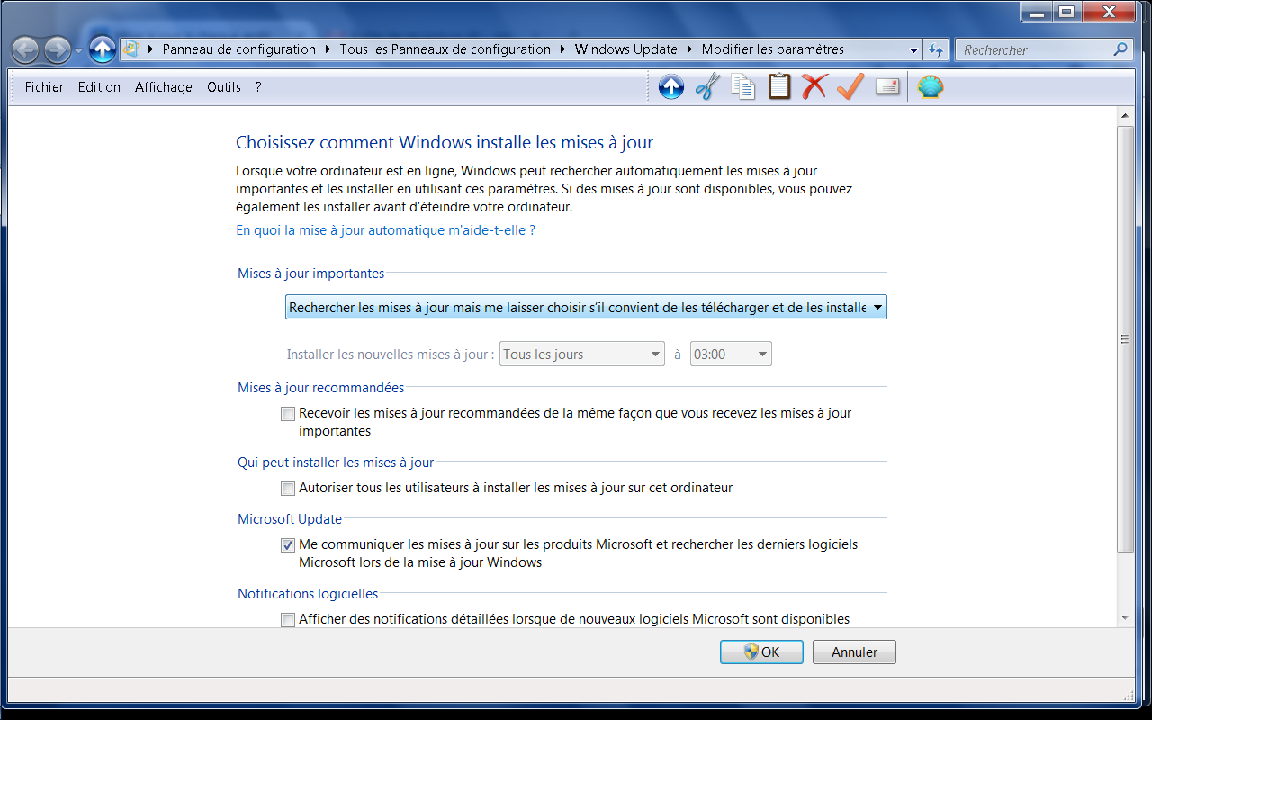1280x800 pixels.
Task: Open the Fichier menu
Action: (x=44, y=87)
